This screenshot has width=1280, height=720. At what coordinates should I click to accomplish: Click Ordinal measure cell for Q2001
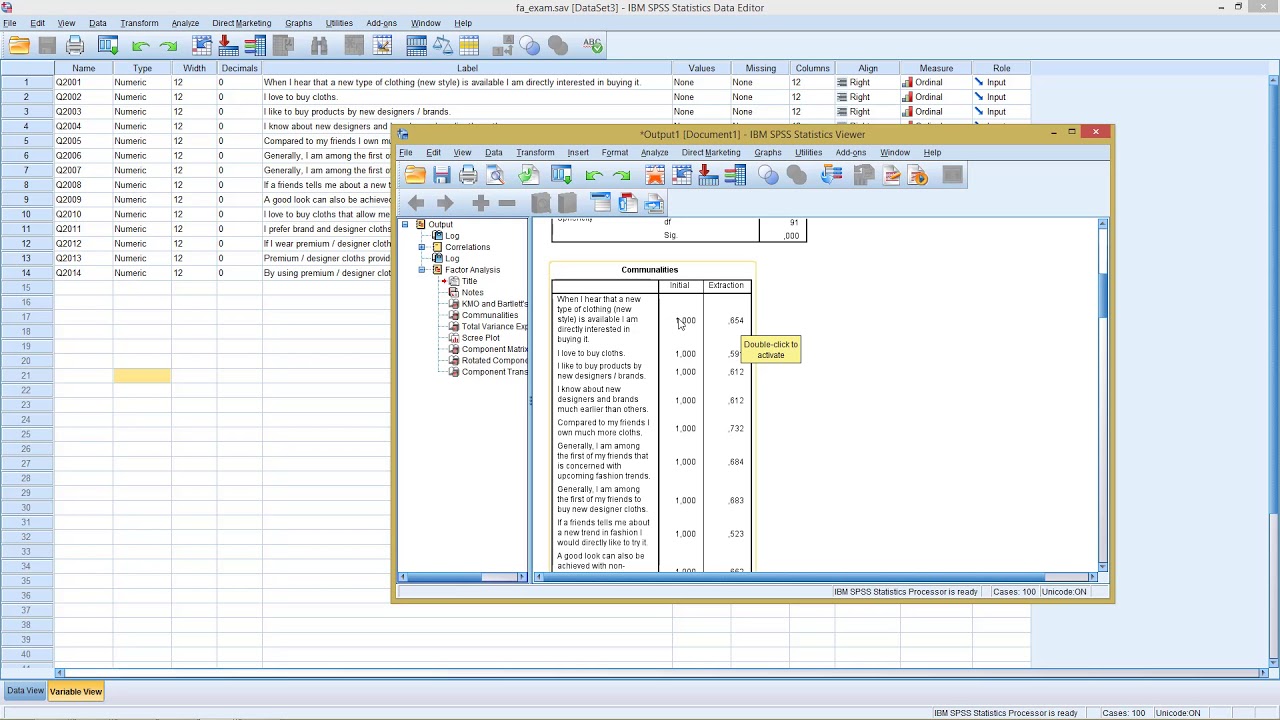point(936,83)
